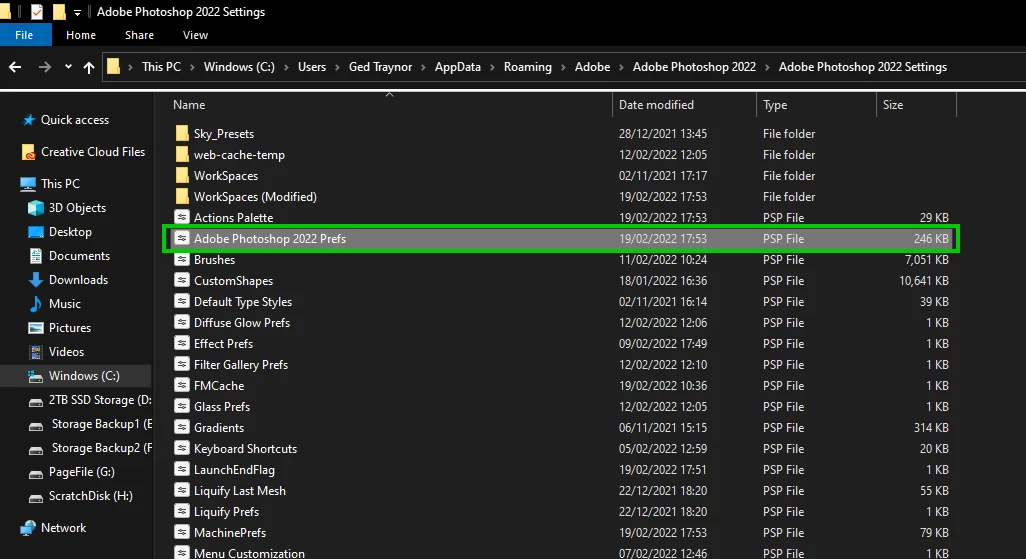
Task: Navigate to Windows (C:) in address bar
Action: pyautogui.click(x=239, y=67)
